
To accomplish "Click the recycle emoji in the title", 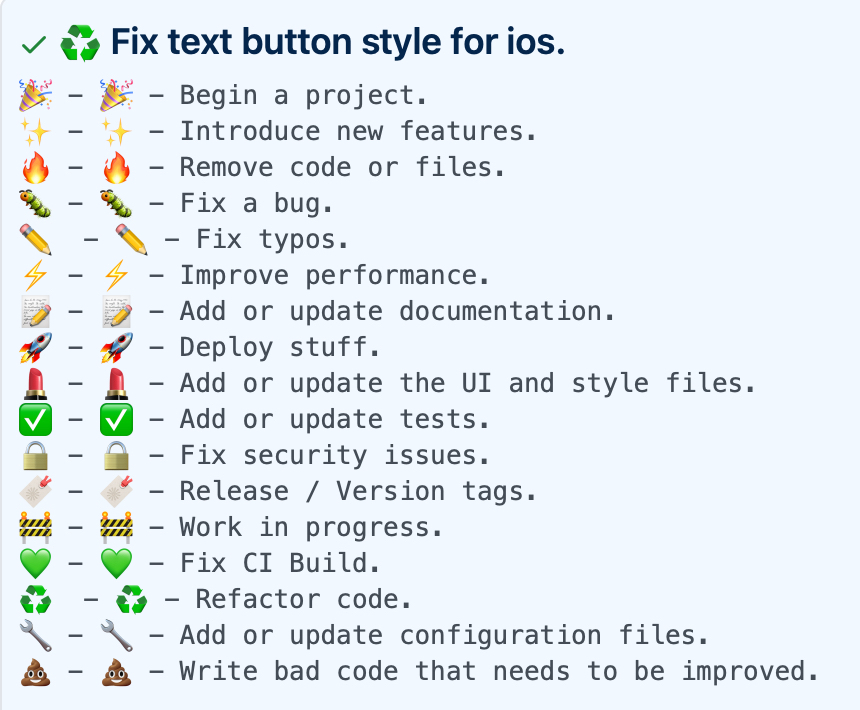I will click(x=80, y=43).
